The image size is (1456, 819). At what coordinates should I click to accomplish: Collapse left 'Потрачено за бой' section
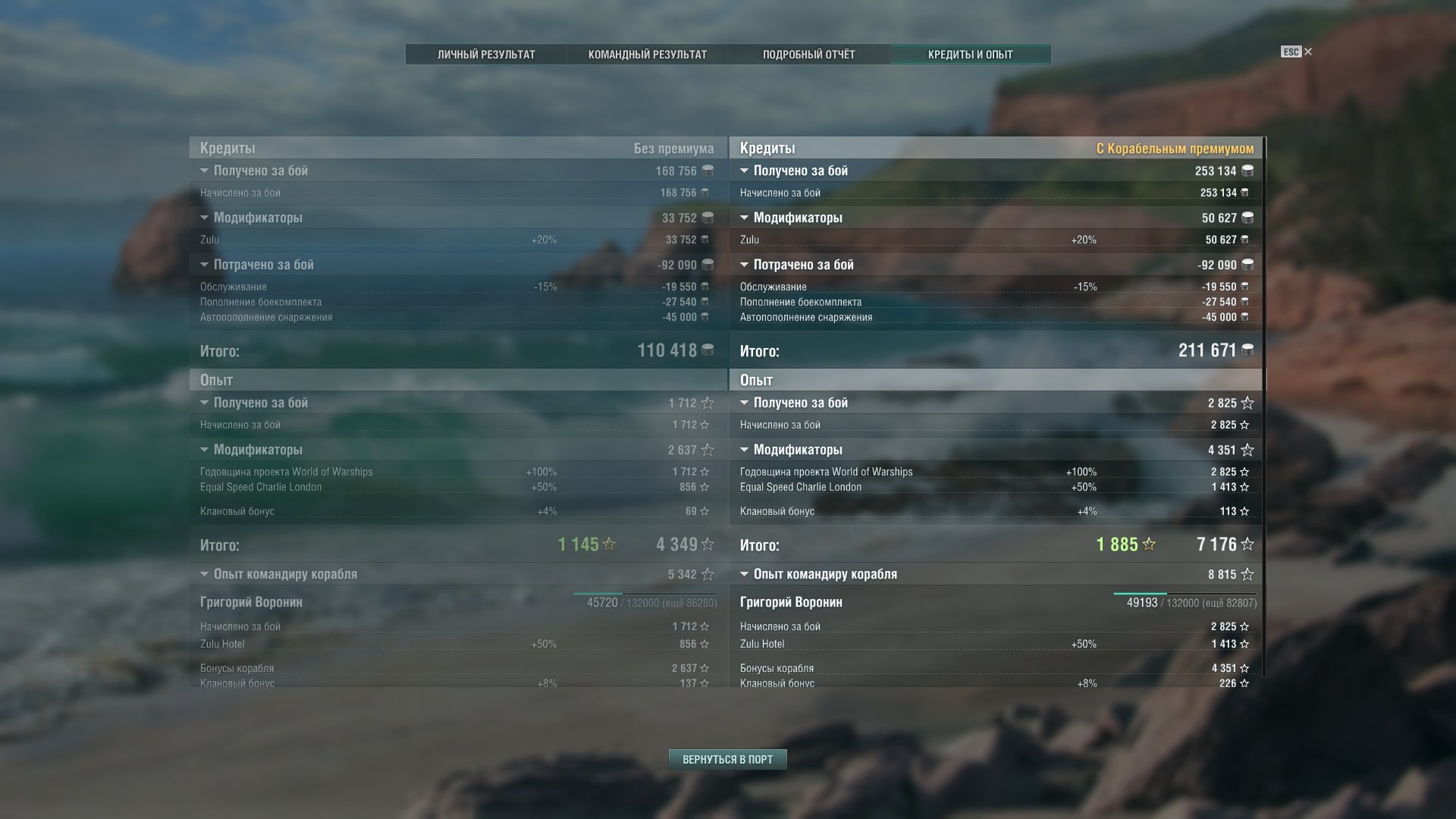pos(204,265)
